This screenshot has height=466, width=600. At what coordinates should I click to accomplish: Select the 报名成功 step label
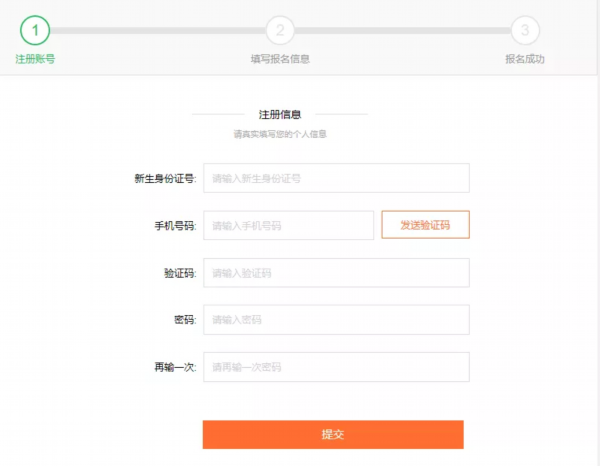(x=525, y=59)
